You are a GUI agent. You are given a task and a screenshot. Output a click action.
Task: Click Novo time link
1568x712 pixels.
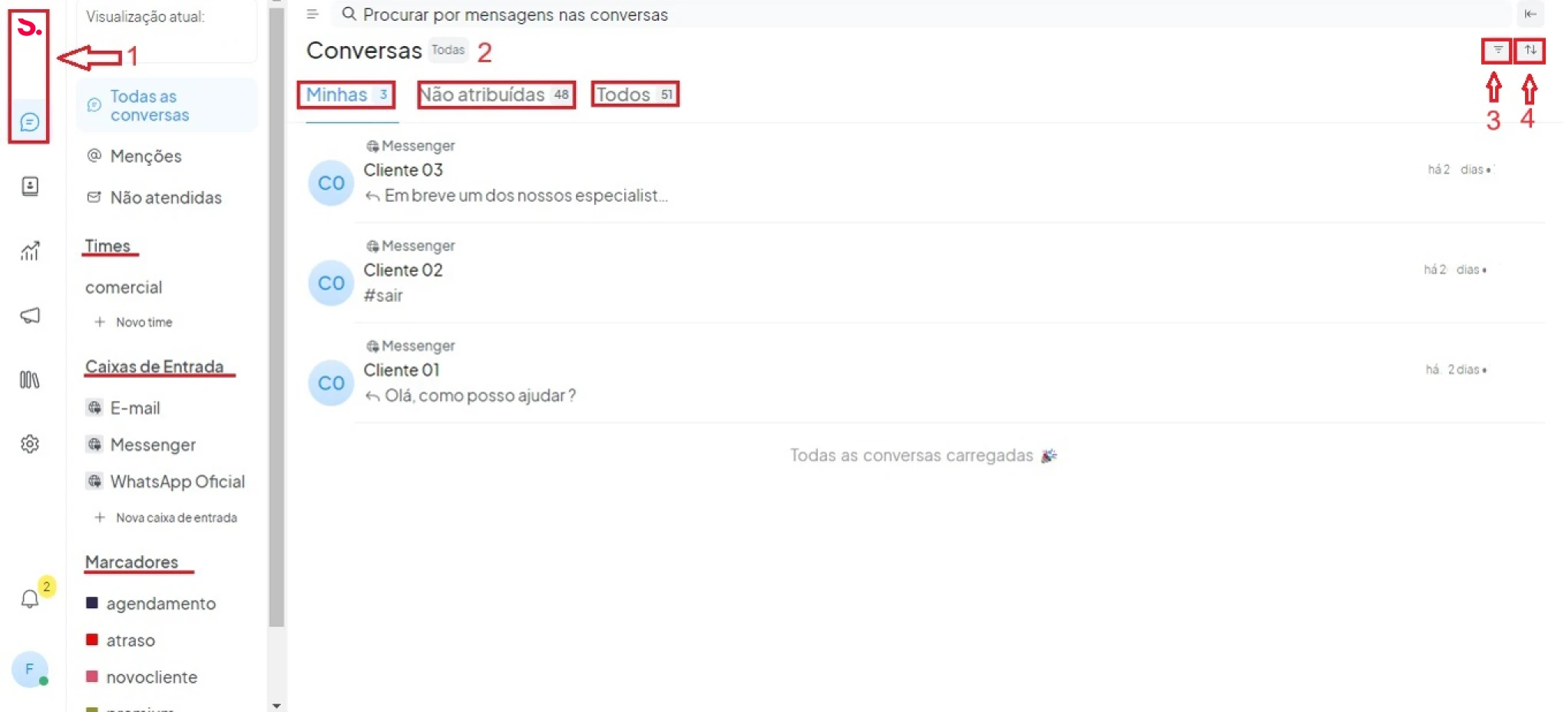coord(144,323)
